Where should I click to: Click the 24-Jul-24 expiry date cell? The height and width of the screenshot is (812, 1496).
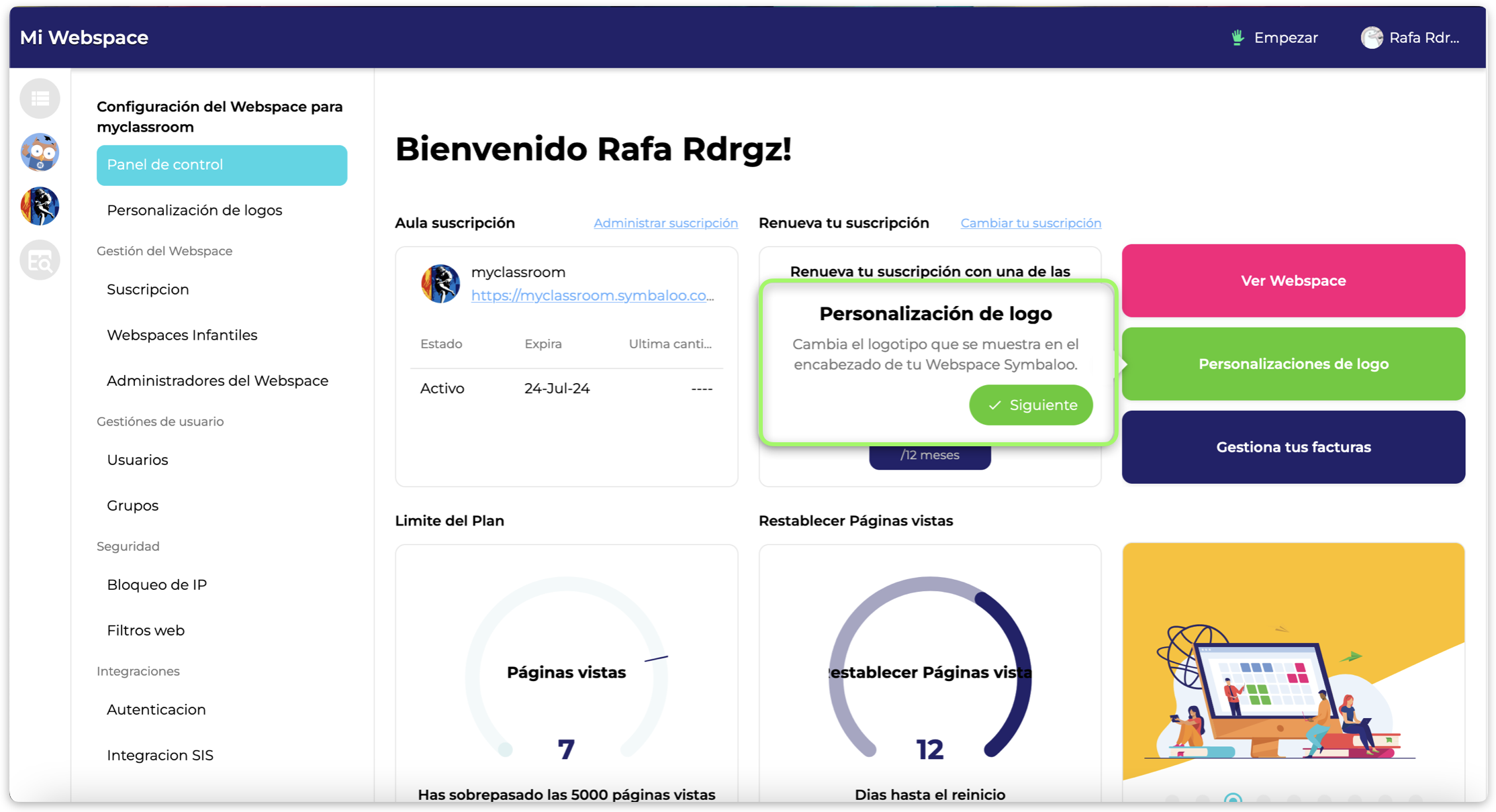[x=557, y=389]
